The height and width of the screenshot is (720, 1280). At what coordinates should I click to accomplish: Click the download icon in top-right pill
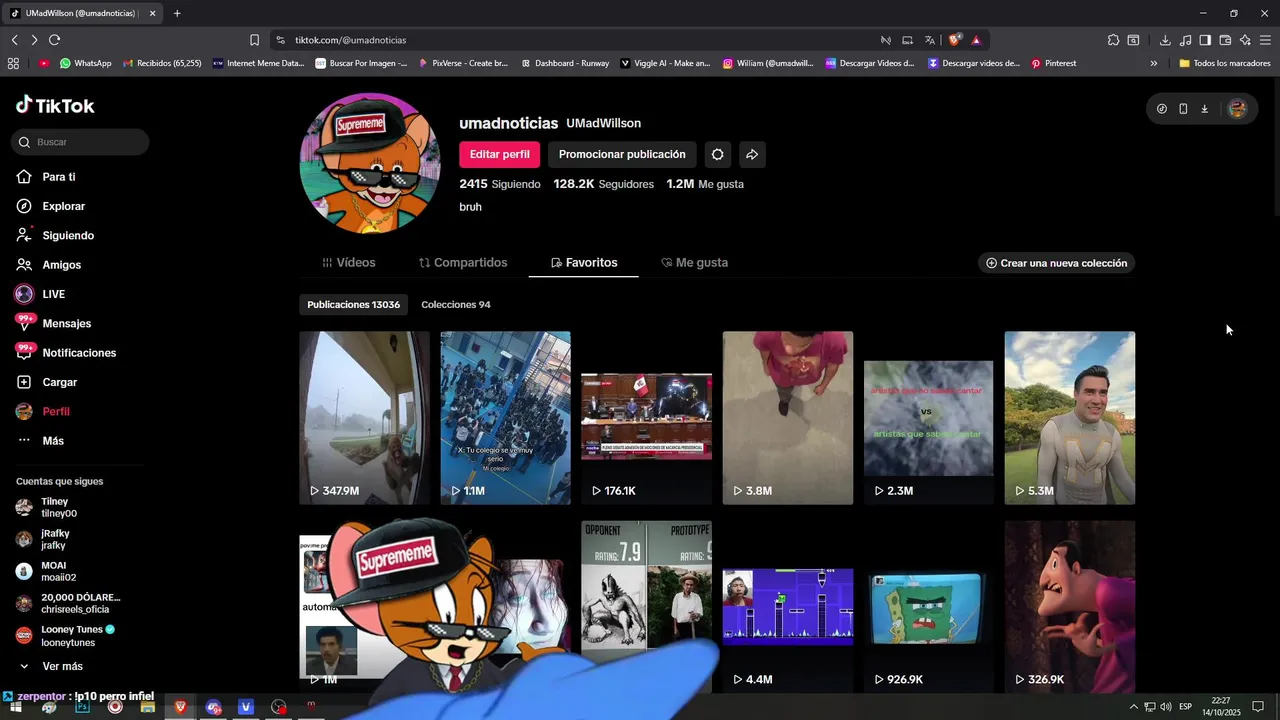1205,109
